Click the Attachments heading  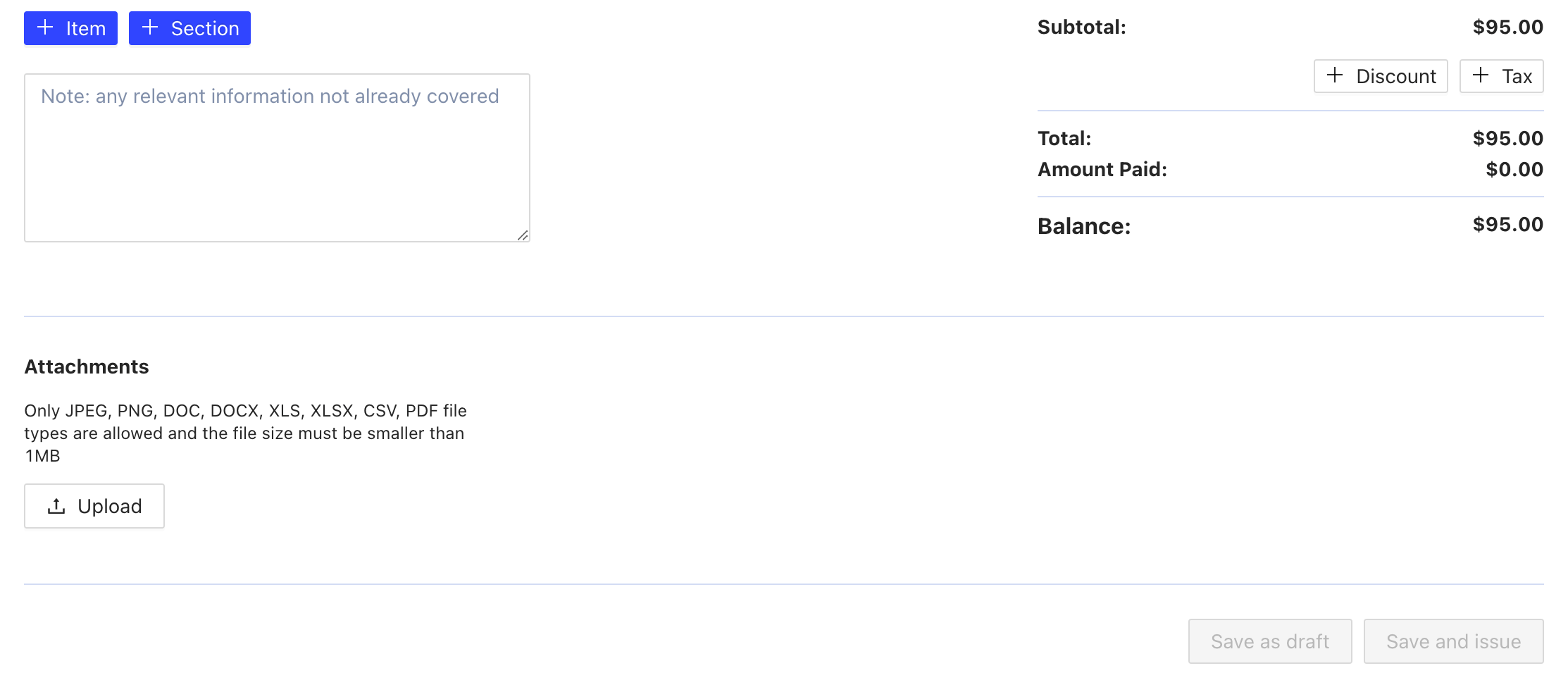[87, 366]
